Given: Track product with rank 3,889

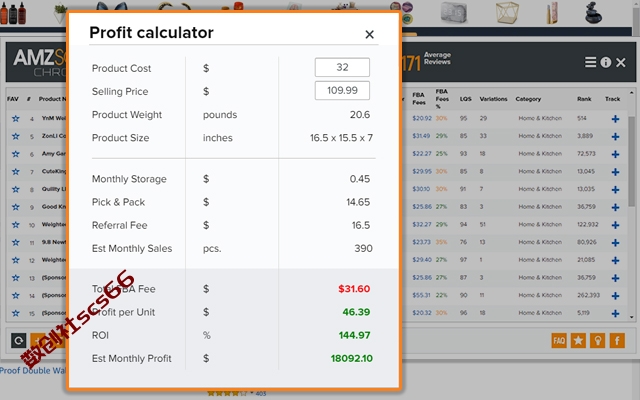Looking at the screenshot, I should [x=616, y=136].
